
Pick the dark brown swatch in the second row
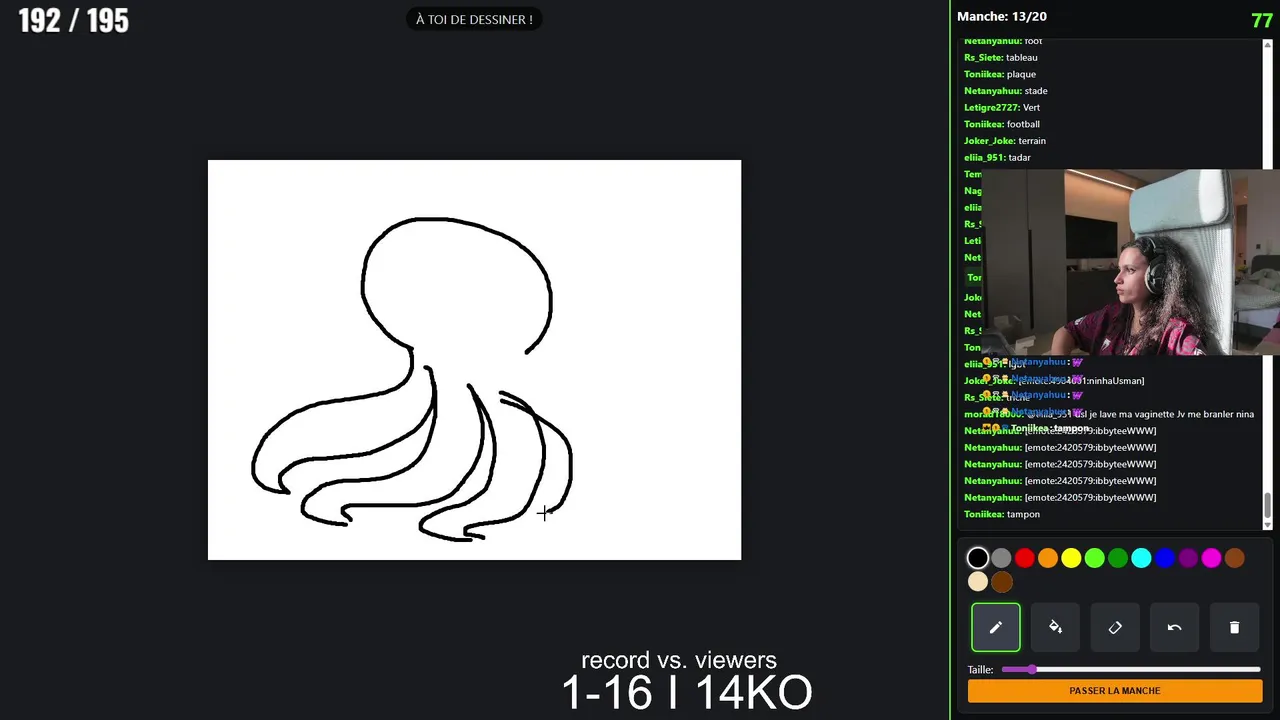[x=1001, y=582]
